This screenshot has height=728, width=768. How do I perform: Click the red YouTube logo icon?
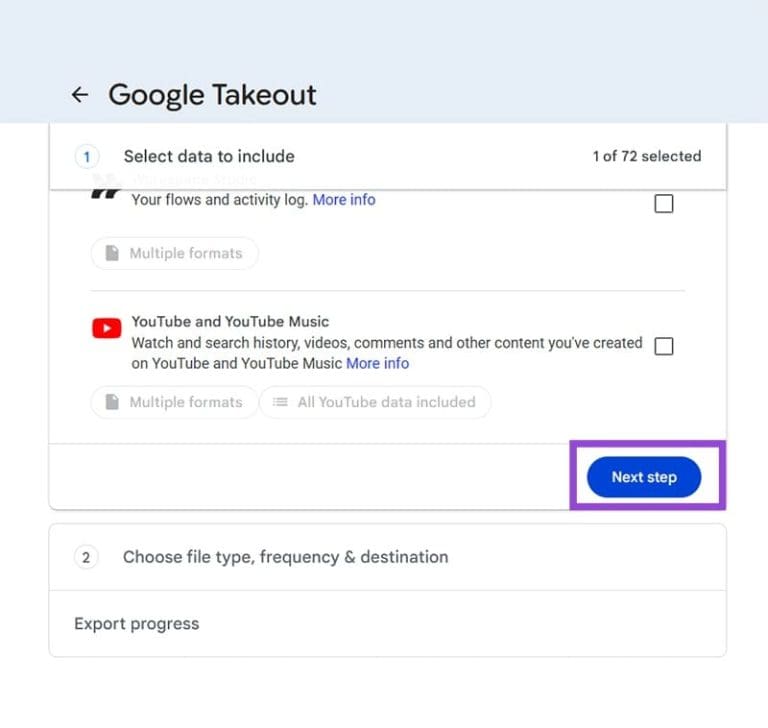(107, 328)
